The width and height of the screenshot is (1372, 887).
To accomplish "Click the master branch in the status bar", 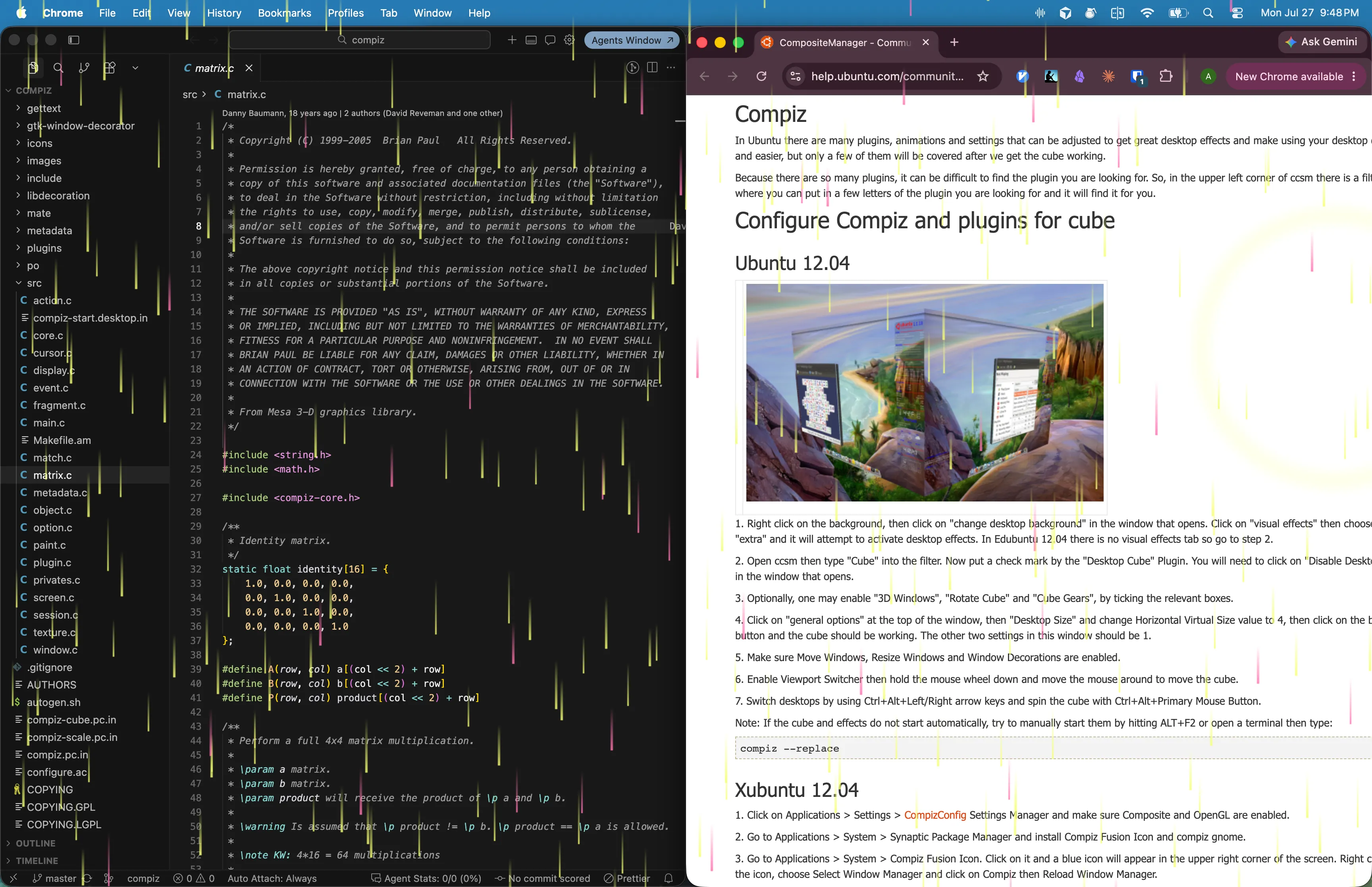I will click(55, 878).
